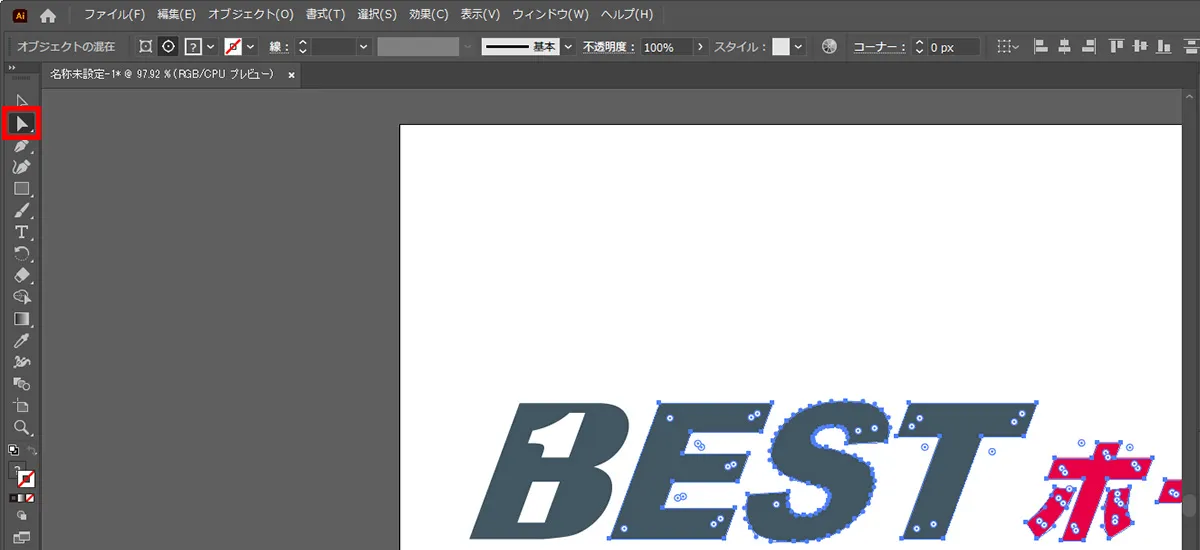
Task: Click the Gradient tool
Action: point(22,319)
